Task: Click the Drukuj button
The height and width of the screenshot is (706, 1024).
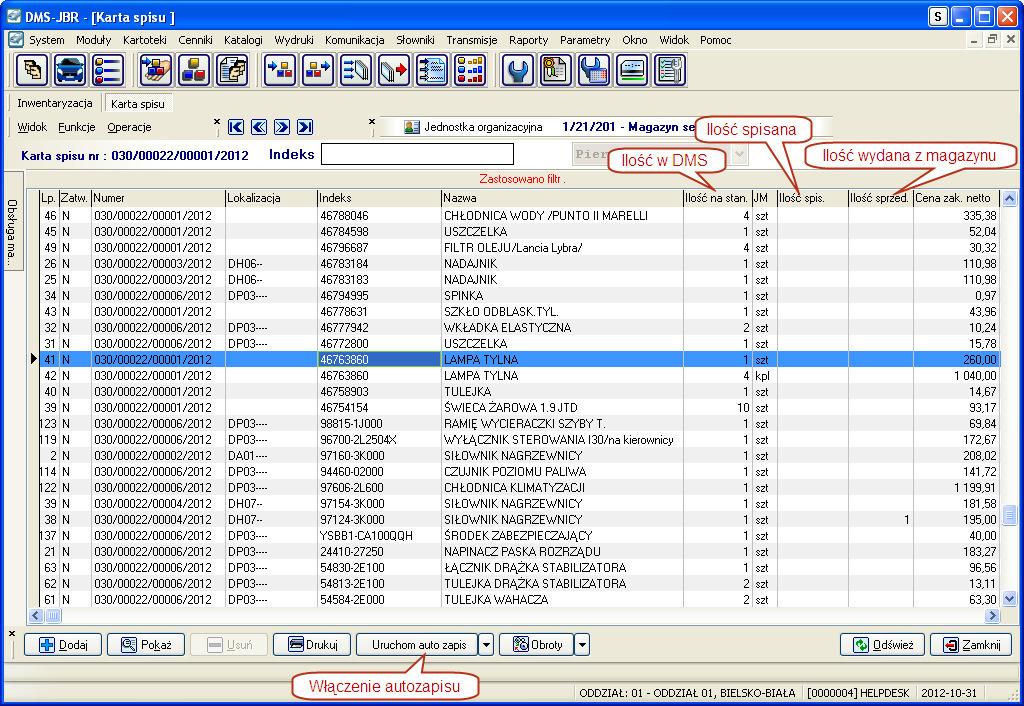Action: click(x=312, y=645)
